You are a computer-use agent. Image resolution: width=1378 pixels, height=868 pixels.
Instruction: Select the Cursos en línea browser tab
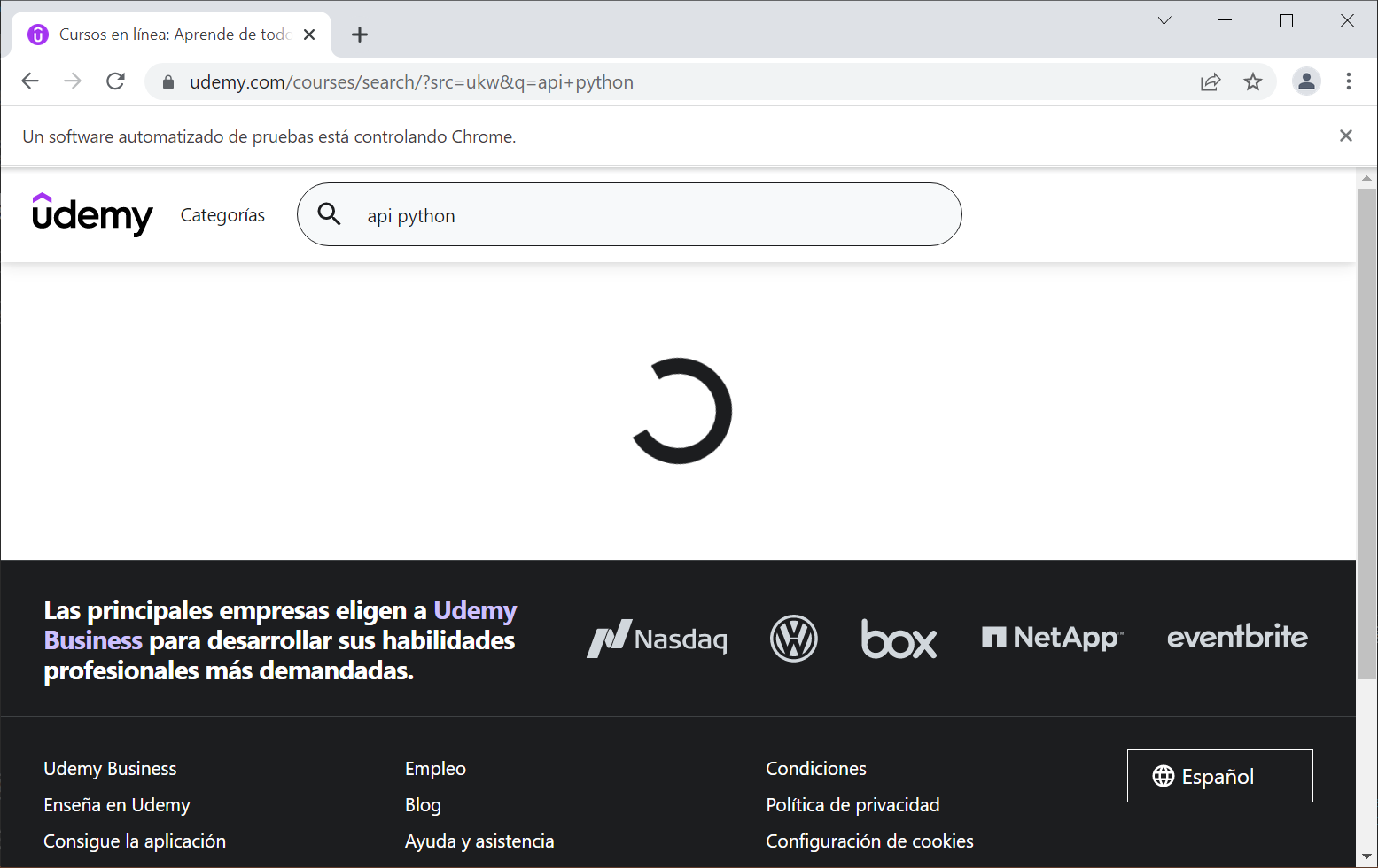coord(173,35)
